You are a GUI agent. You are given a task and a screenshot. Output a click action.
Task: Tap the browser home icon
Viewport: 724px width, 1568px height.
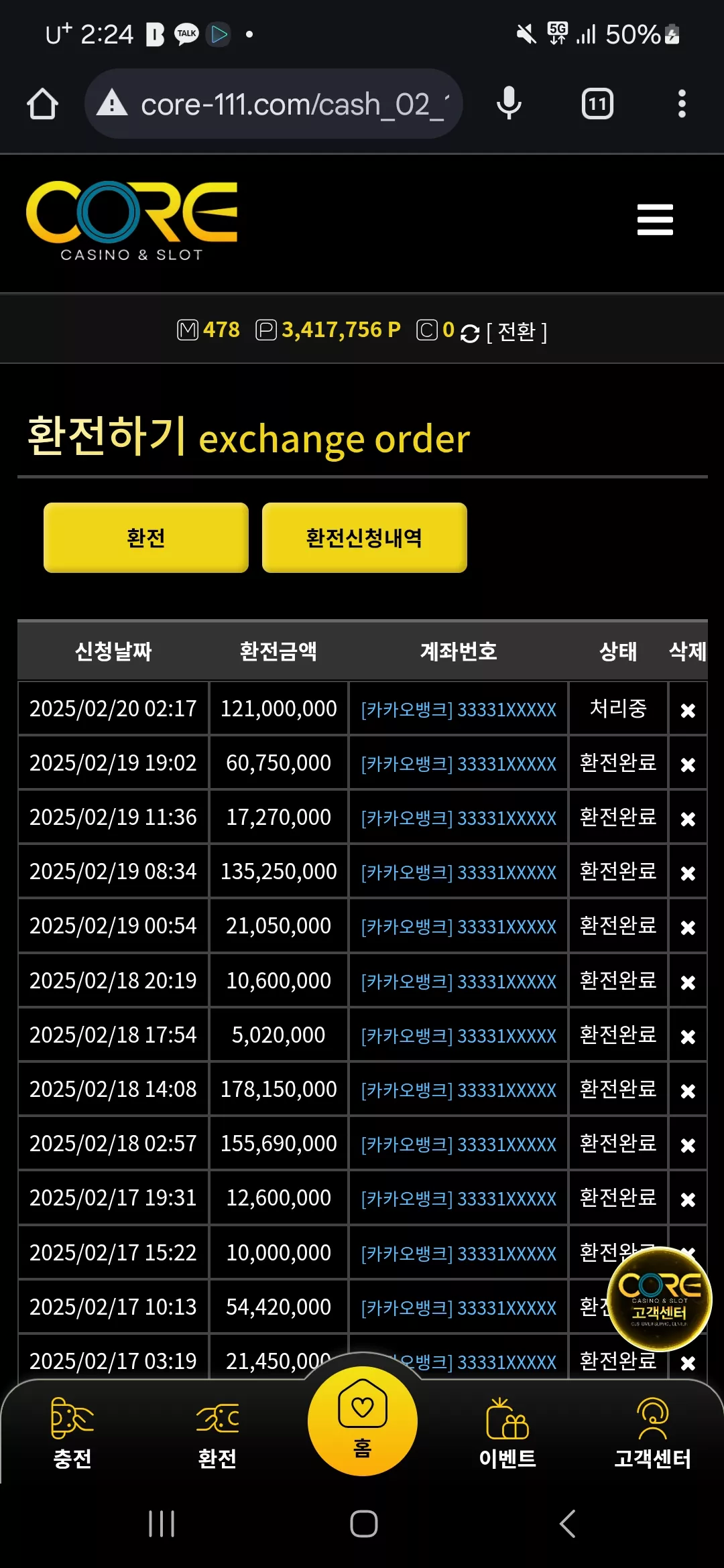pyautogui.click(x=42, y=104)
